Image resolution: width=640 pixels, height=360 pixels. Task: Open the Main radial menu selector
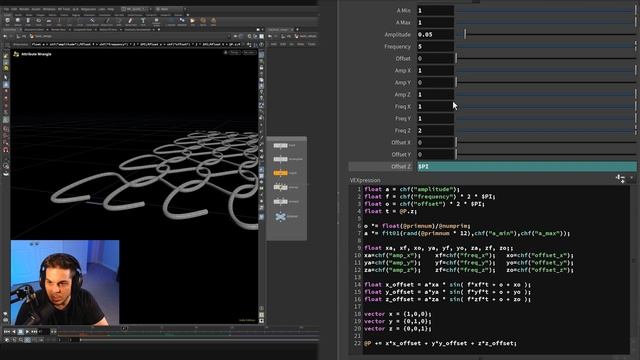tap(169, 9)
